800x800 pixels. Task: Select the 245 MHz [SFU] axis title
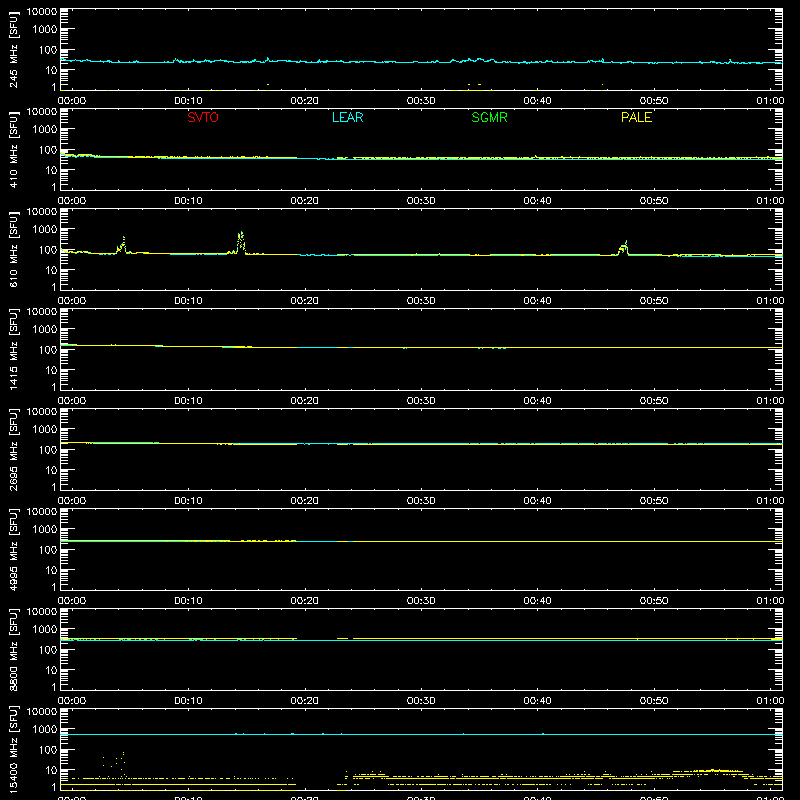(14, 49)
